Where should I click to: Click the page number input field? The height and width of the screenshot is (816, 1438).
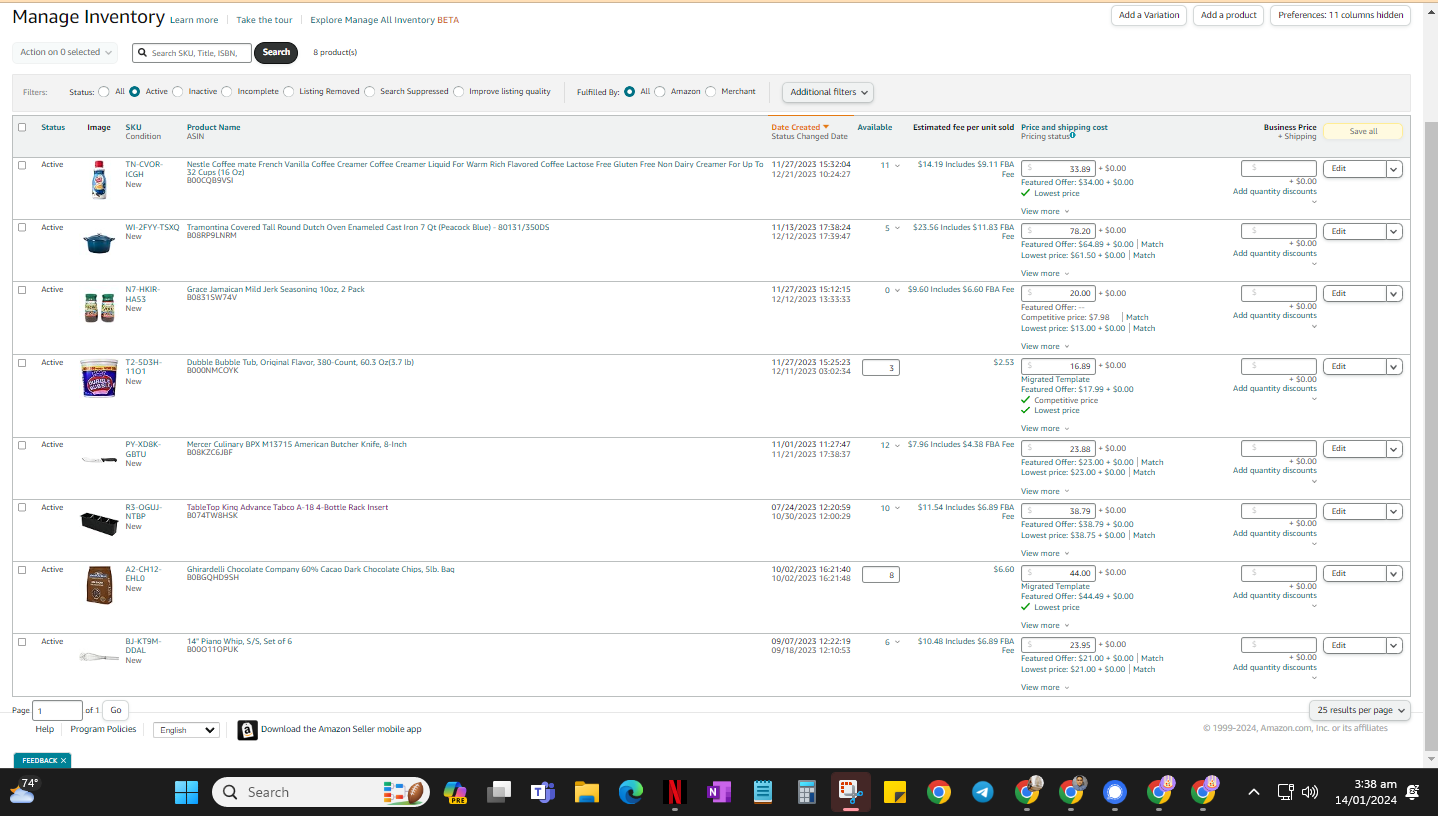(58, 710)
